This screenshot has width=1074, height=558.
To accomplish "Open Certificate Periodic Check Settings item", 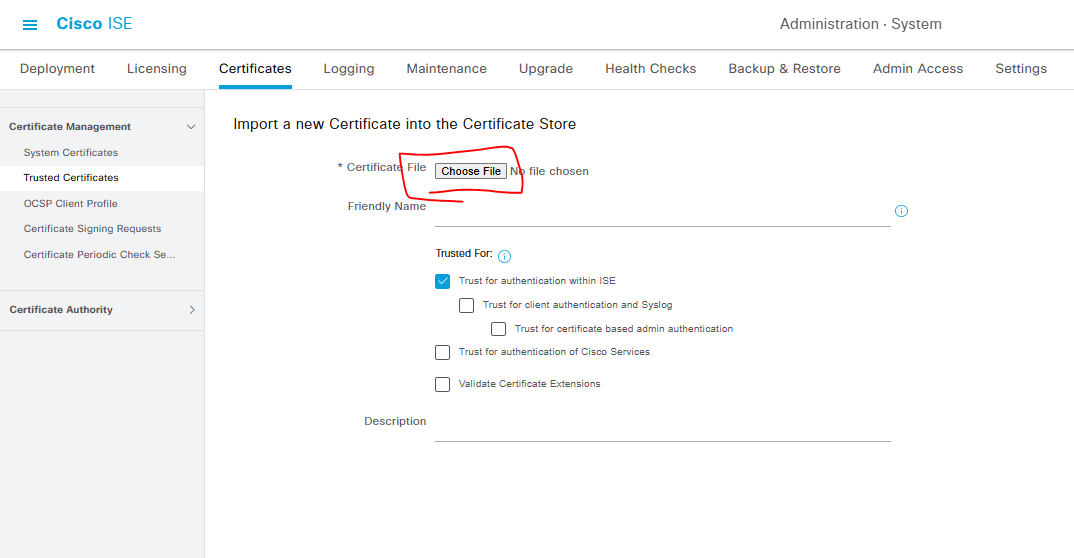I will 99,254.
